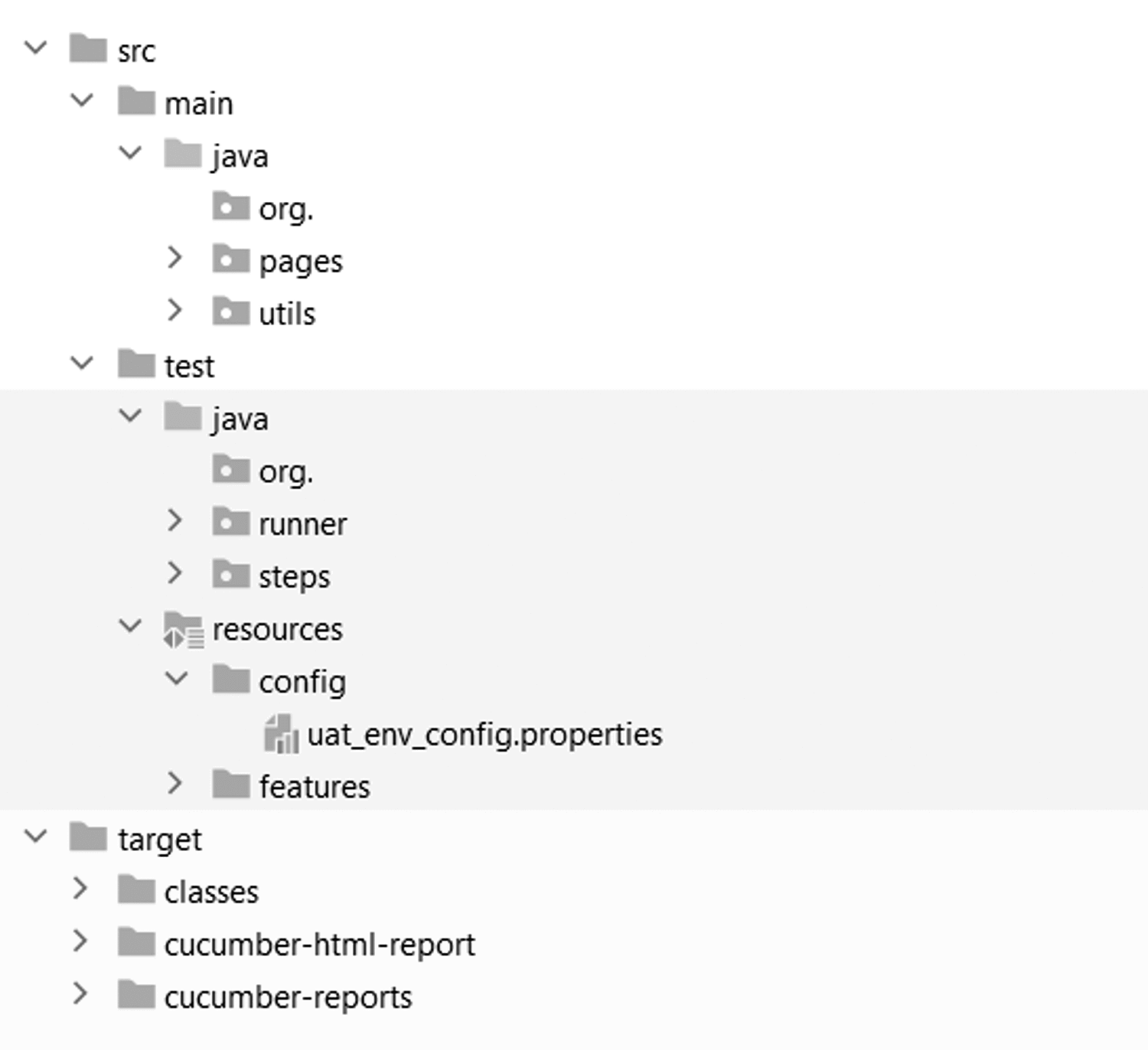Click the steps package folder icon
1148x1050 pixels.
231,574
